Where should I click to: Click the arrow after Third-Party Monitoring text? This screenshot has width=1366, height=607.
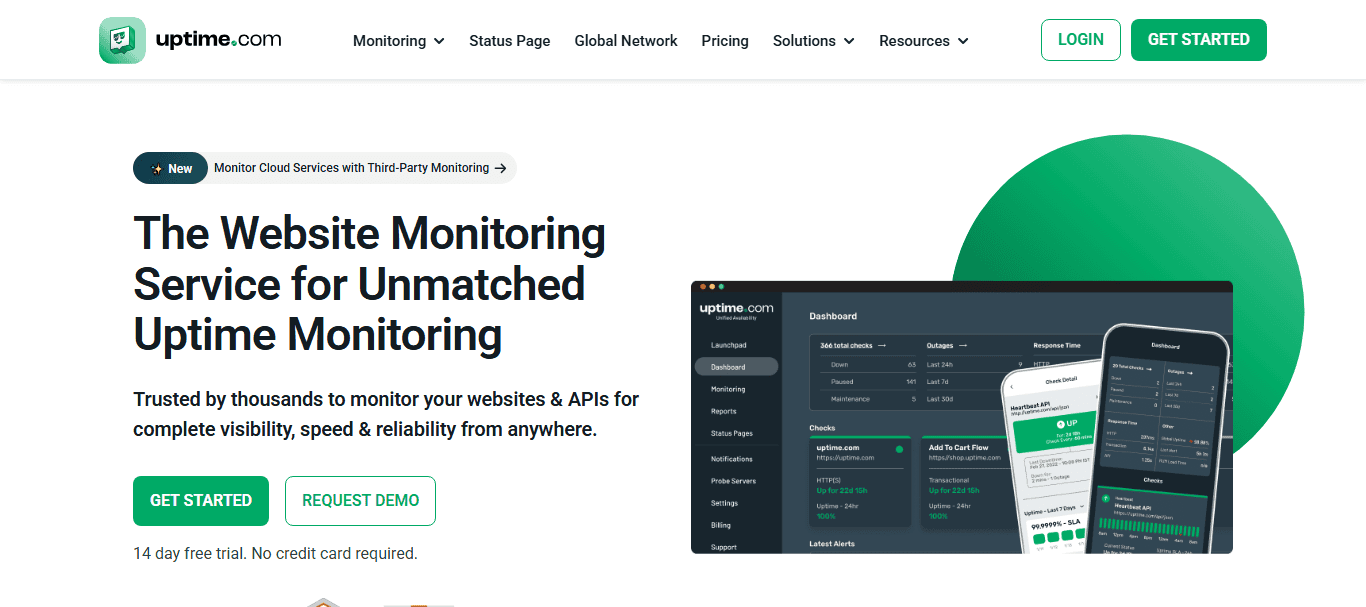point(500,168)
